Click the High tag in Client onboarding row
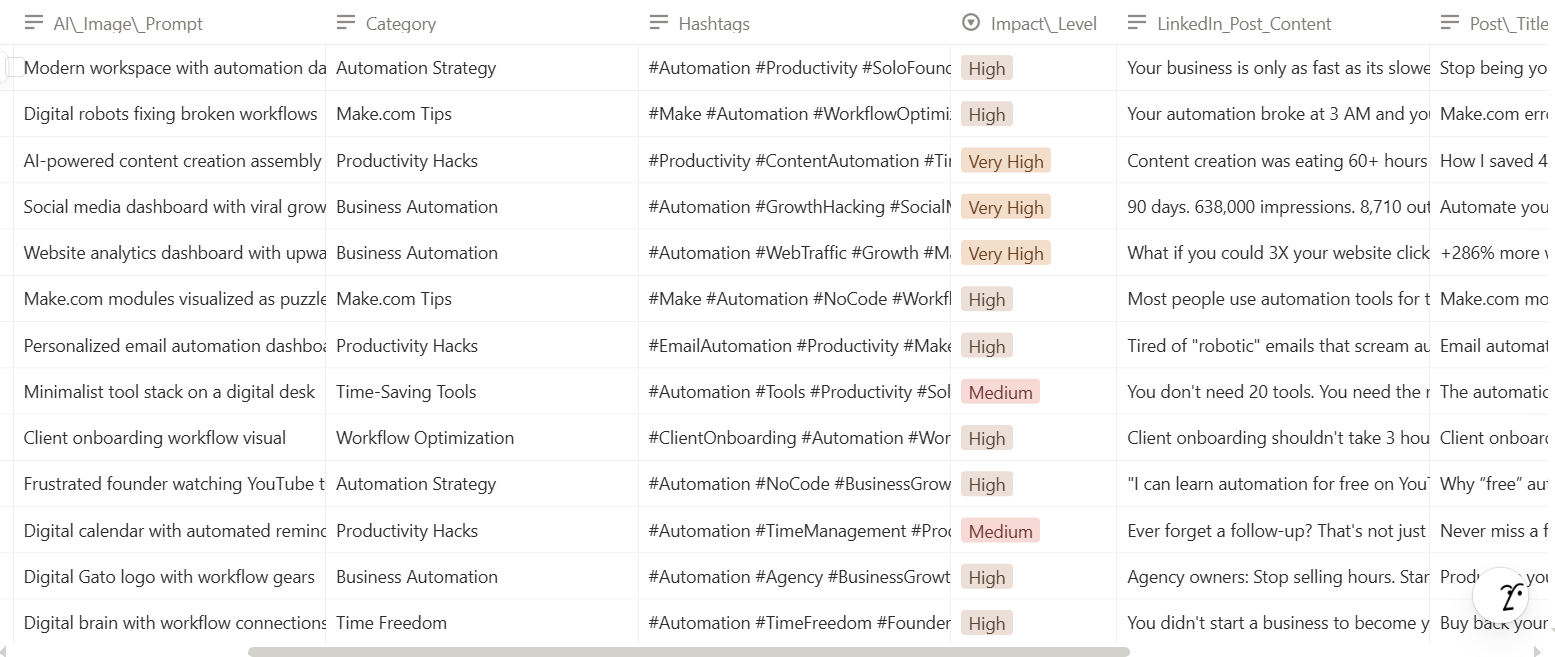This screenshot has height=657, width=1555. coord(987,438)
